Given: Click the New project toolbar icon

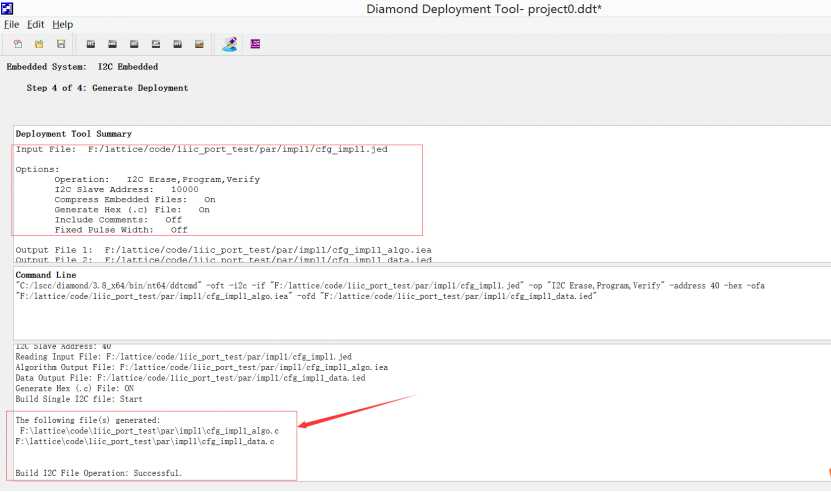Looking at the screenshot, I should click(17, 44).
